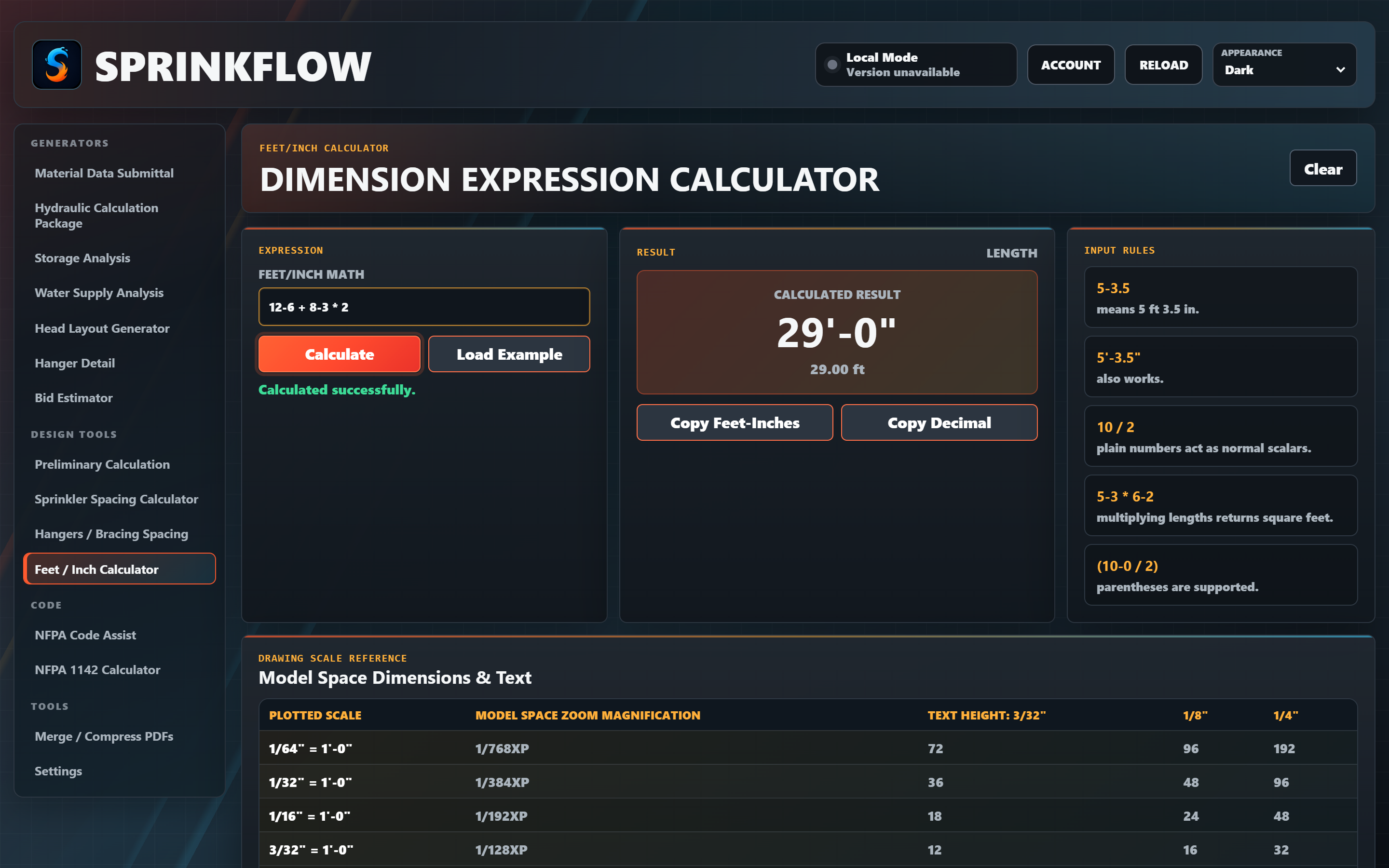This screenshot has height=868, width=1389.
Task: Click the Calculate button
Action: (339, 354)
